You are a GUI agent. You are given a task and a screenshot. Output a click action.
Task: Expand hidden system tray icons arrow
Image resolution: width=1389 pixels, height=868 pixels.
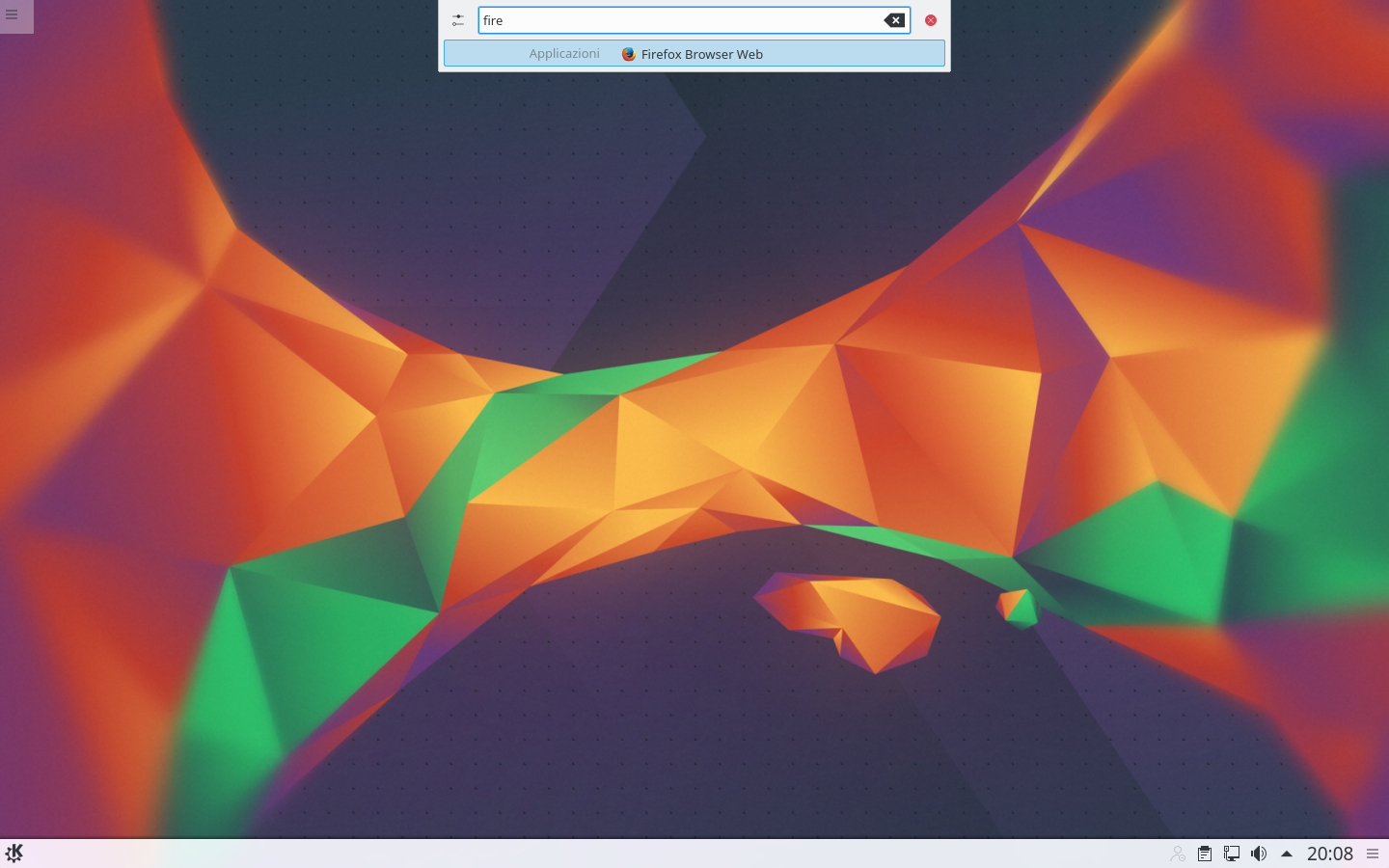point(1286,854)
